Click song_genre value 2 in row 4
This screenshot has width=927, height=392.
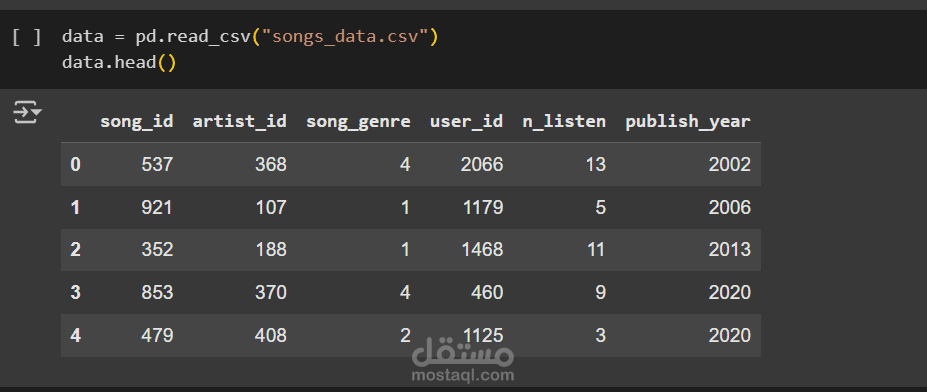tap(405, 336)
